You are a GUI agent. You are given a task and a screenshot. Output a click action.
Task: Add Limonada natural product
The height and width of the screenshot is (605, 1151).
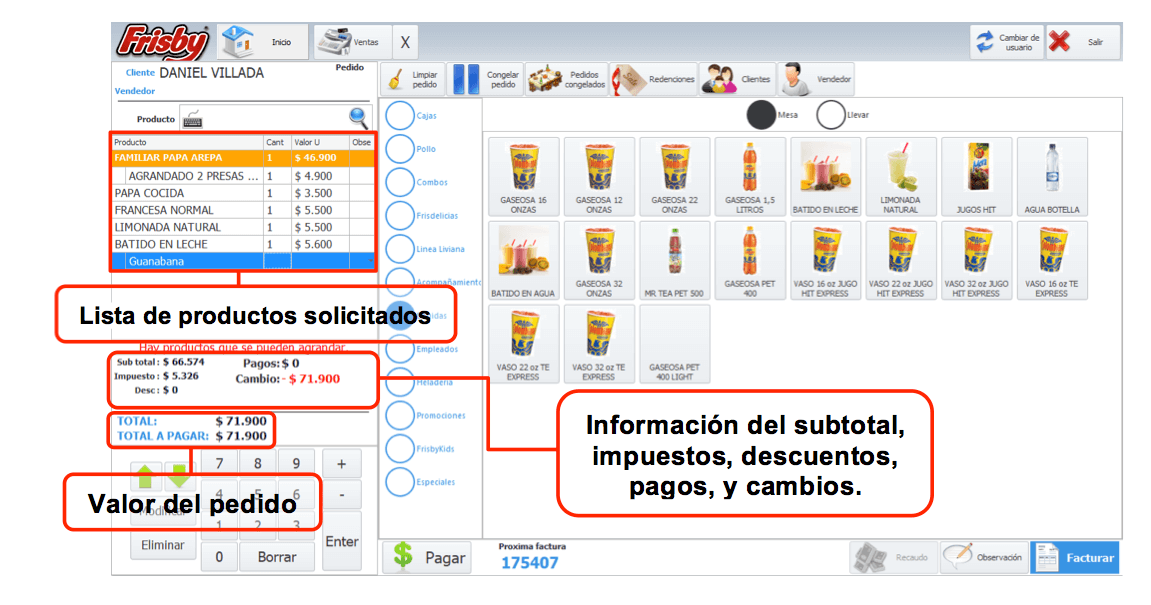901,177
